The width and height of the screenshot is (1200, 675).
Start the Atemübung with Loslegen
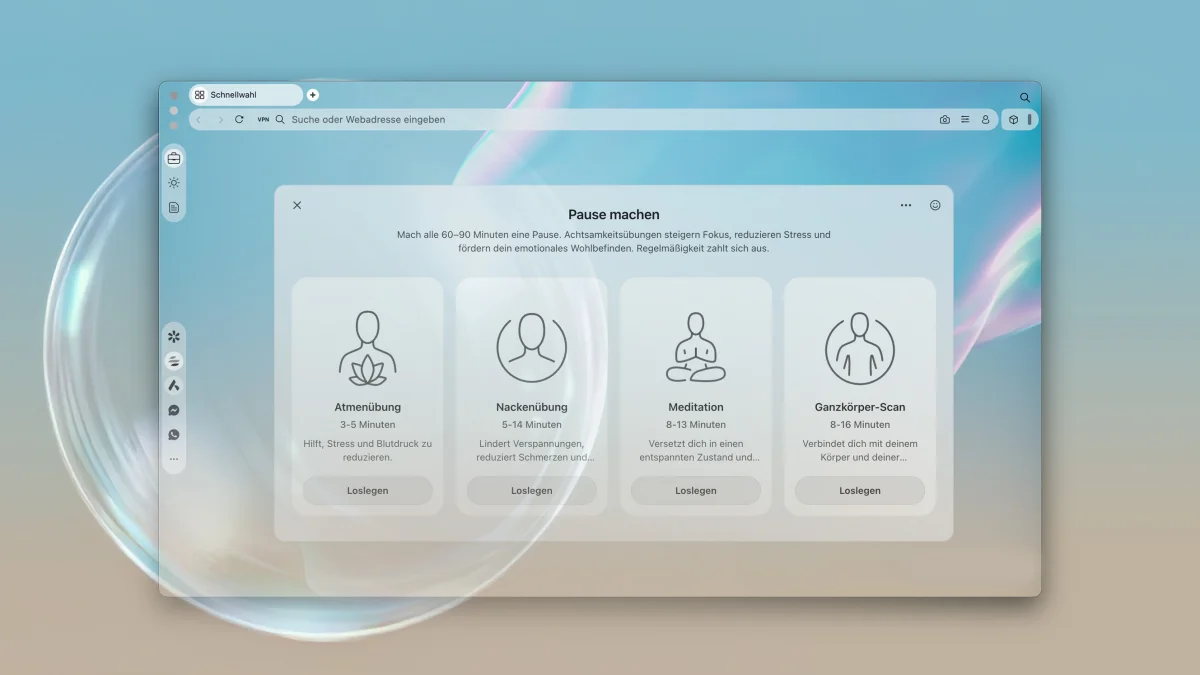coord(368,491)
